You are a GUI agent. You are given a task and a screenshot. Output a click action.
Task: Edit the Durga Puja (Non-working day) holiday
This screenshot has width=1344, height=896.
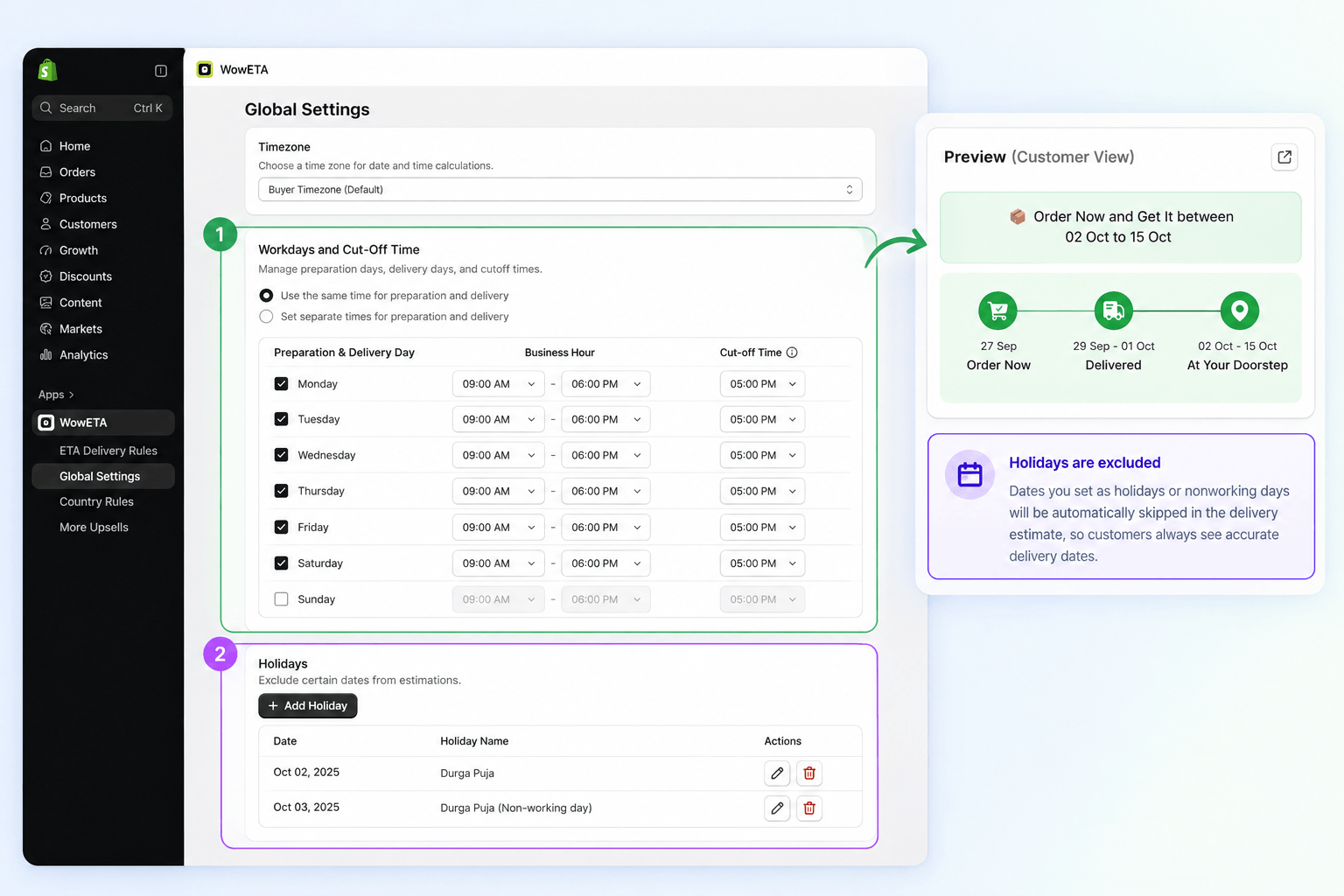point(777,808)
